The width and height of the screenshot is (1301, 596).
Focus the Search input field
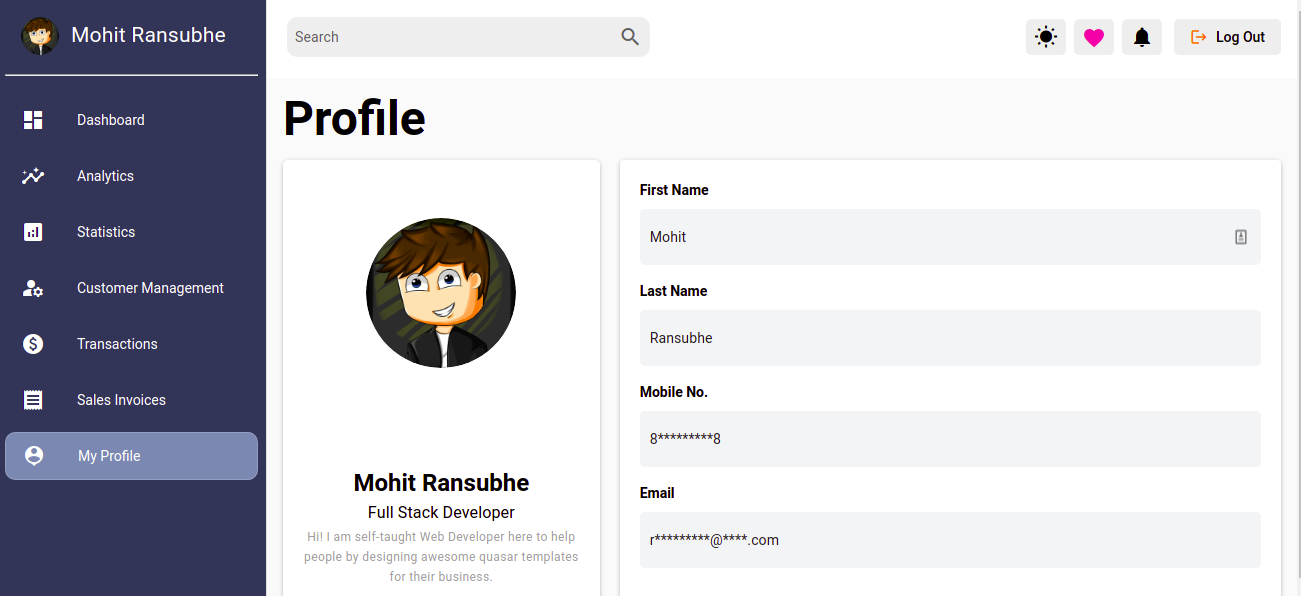[x=455, y=37]
